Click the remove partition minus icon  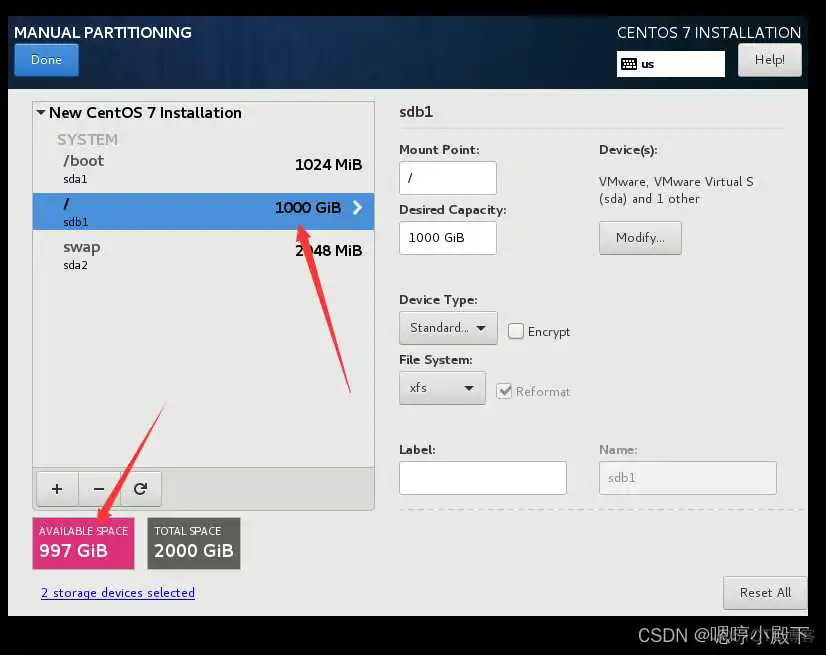[99, 488]
